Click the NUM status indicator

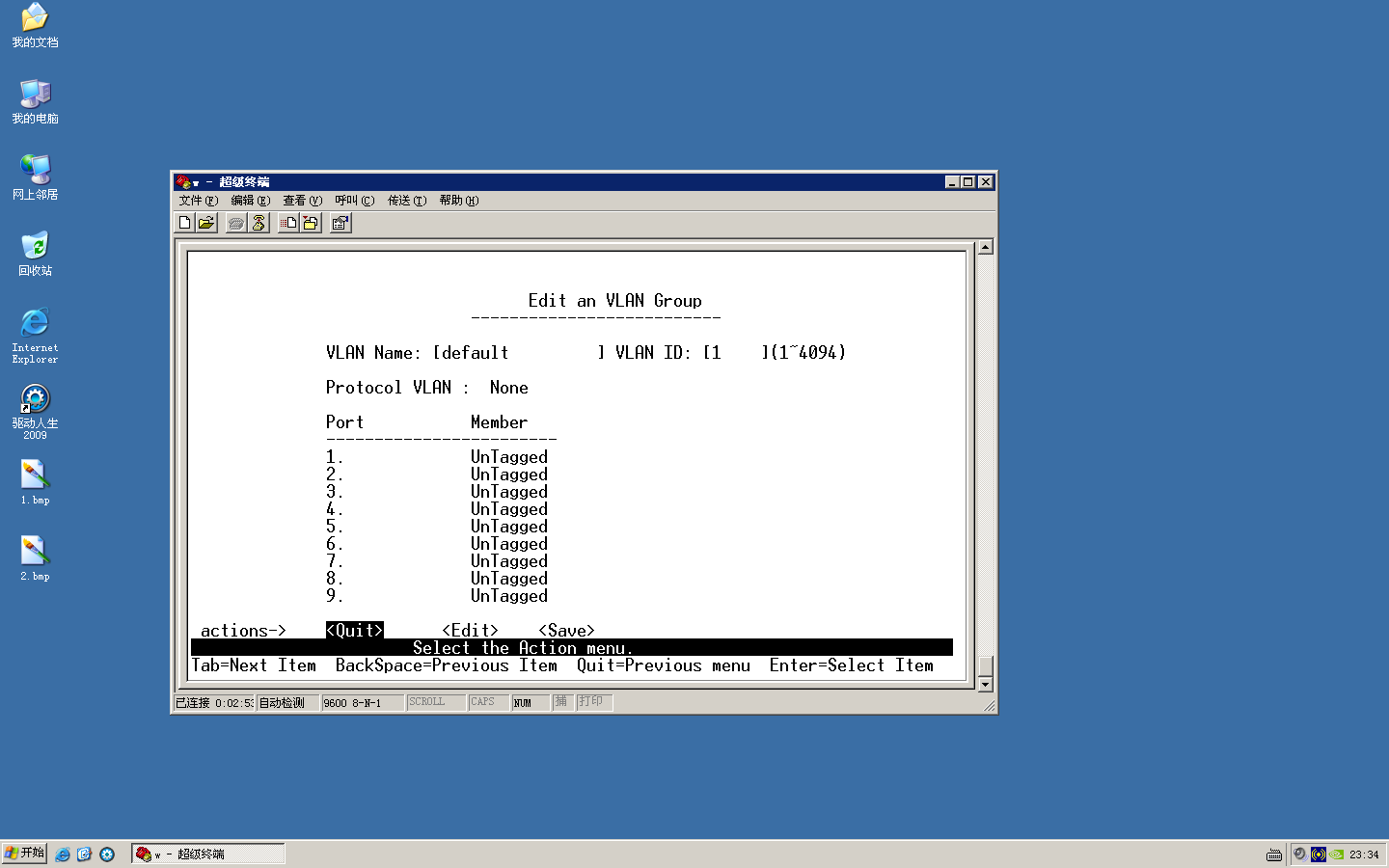[531, 702]
